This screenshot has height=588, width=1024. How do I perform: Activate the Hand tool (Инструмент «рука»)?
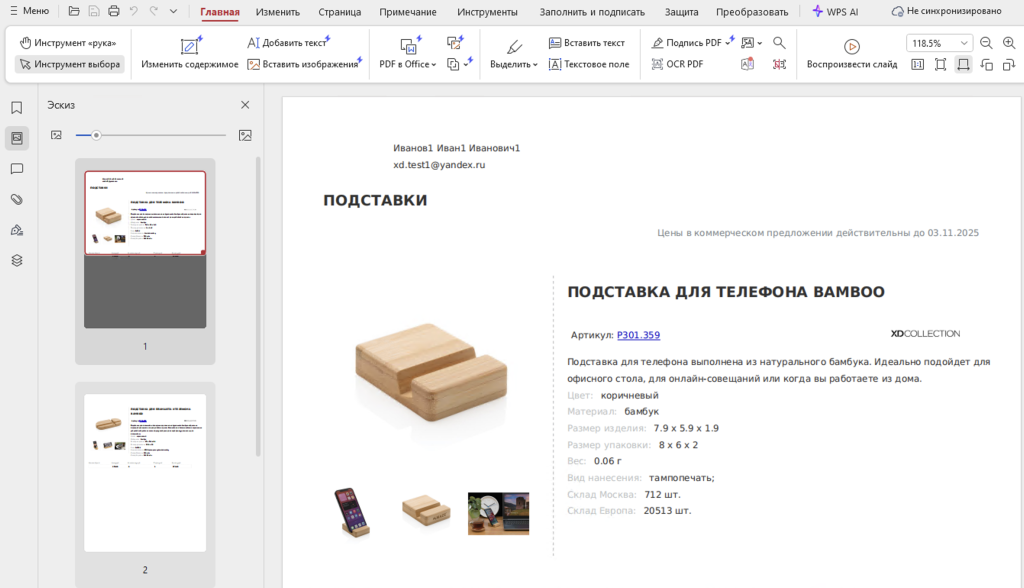tap(69, 43)
